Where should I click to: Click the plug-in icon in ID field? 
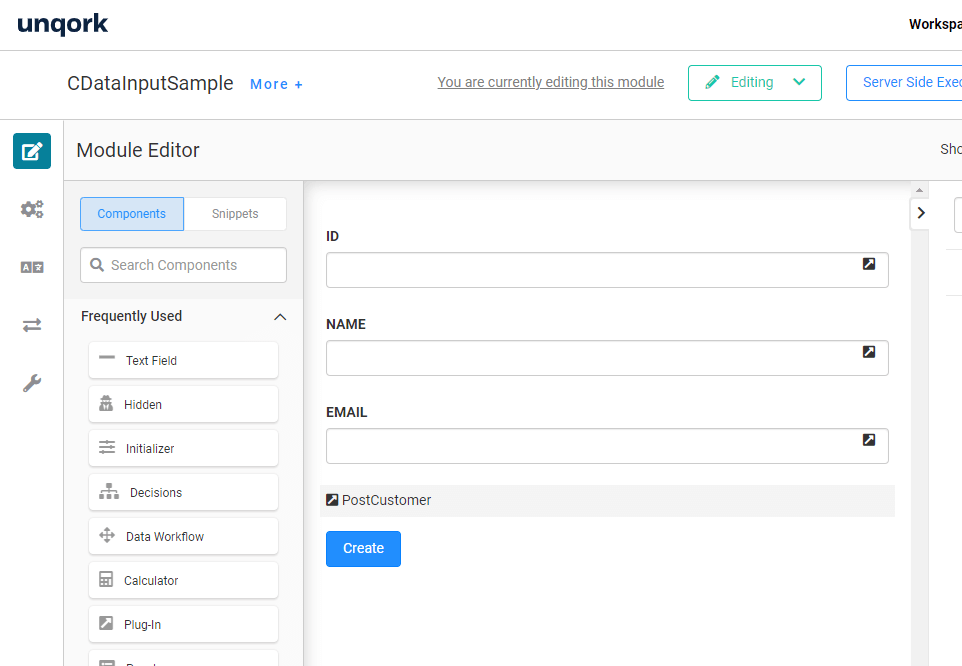pos(869,264)
